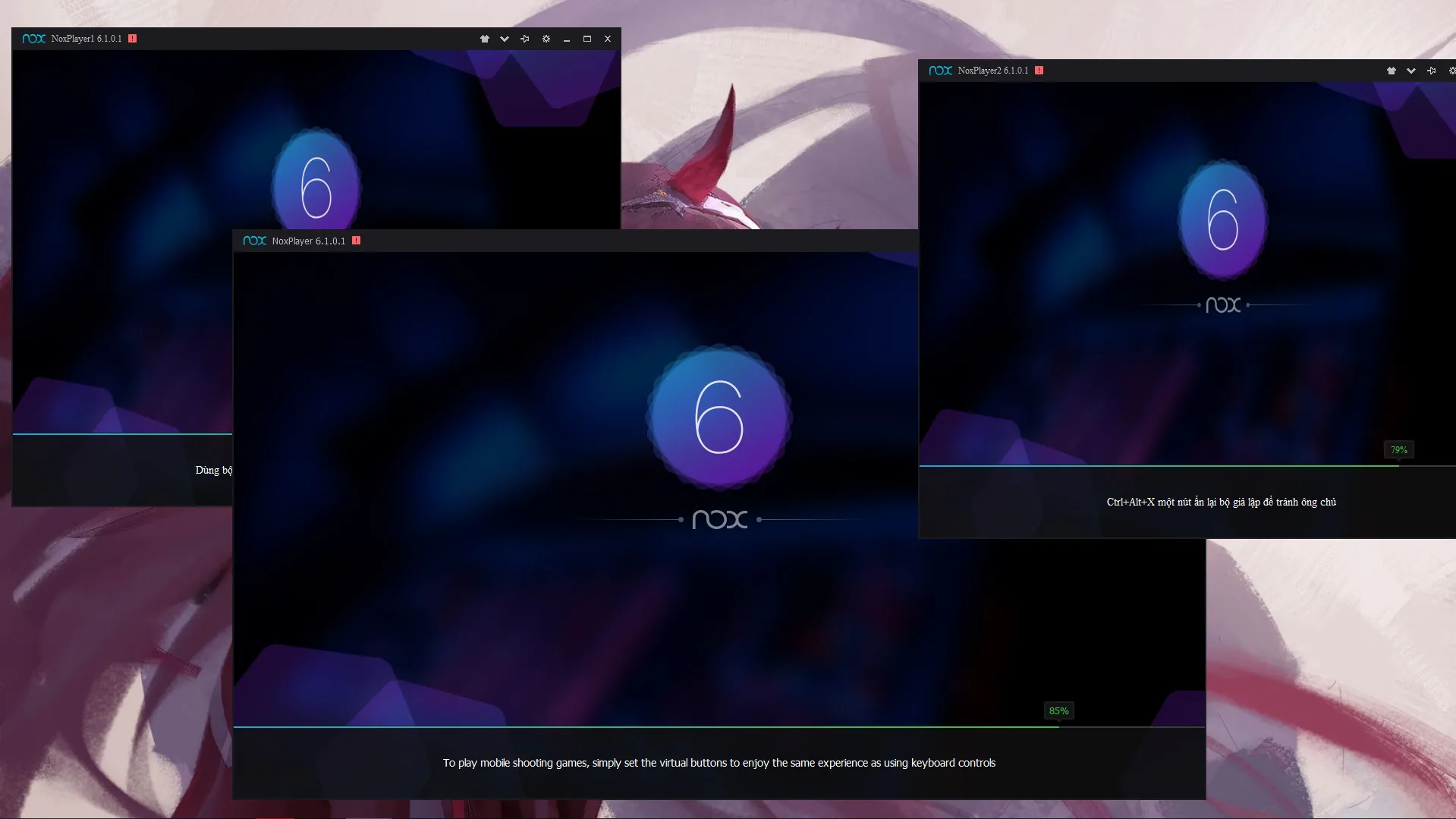Click the 85% loading progress label
Screen dimensions: 1456x819
(1059, 711)
